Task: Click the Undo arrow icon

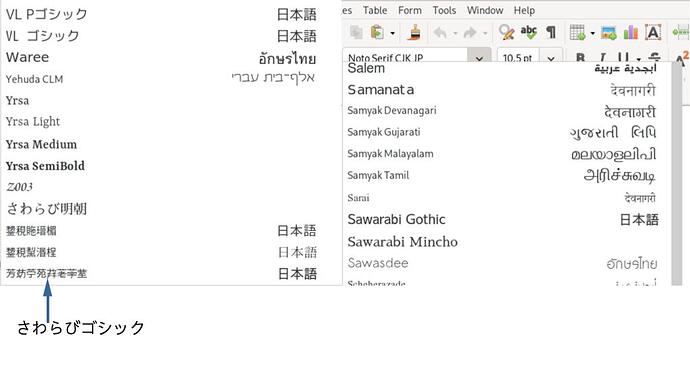Action: pos(440,33)
